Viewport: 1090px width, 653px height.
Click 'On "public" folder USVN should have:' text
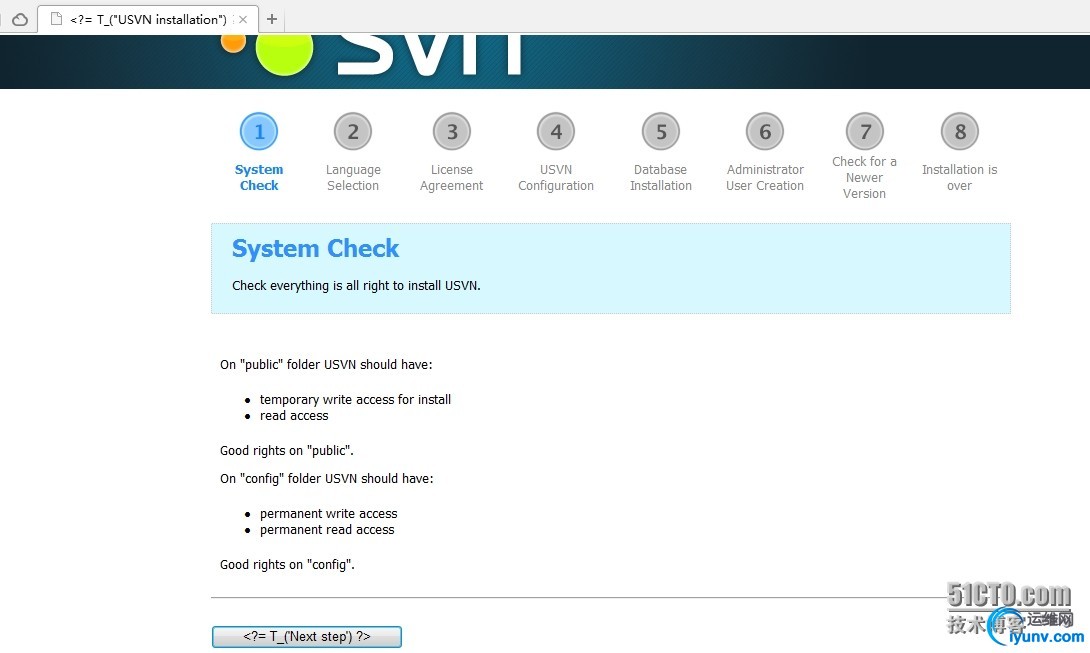click(x=326, y=365)
